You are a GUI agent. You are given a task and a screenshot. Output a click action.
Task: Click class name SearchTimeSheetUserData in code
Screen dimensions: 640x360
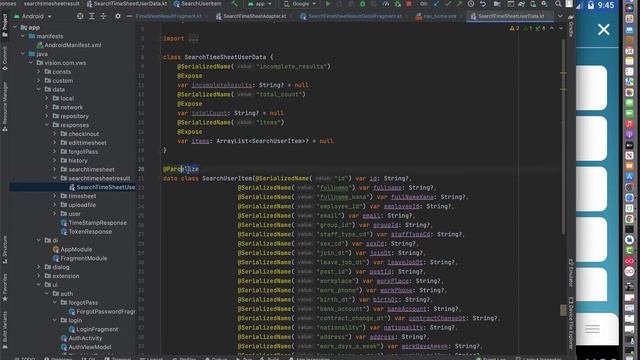pos(225,57)
